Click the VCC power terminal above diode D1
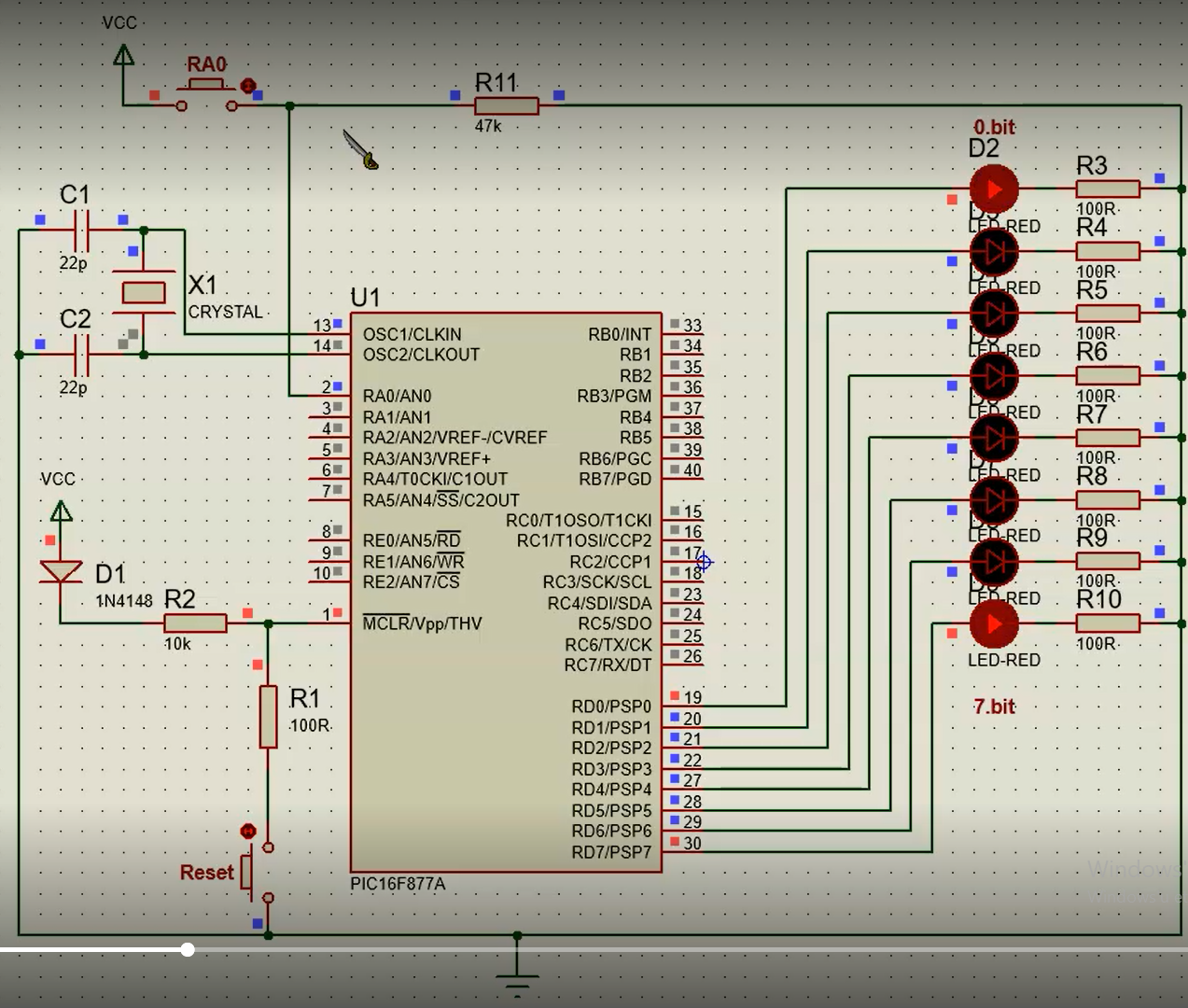Viewport: 1188px width, 1008px height. [61, 511]
